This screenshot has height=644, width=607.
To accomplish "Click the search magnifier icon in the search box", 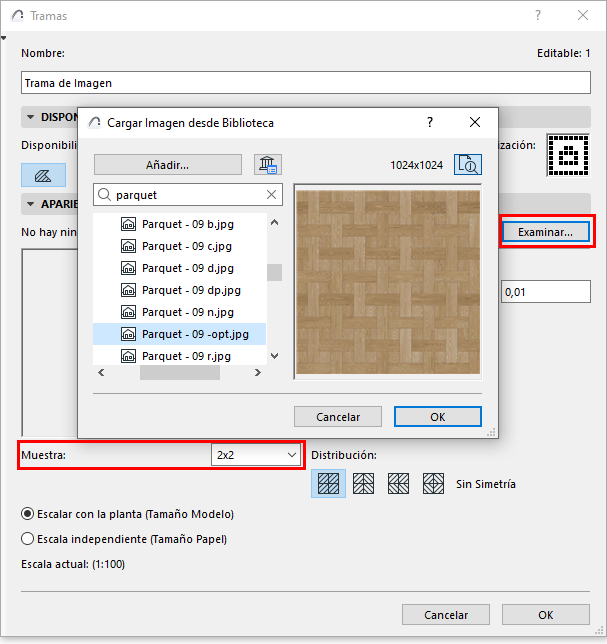I will (x=105, y=195).
